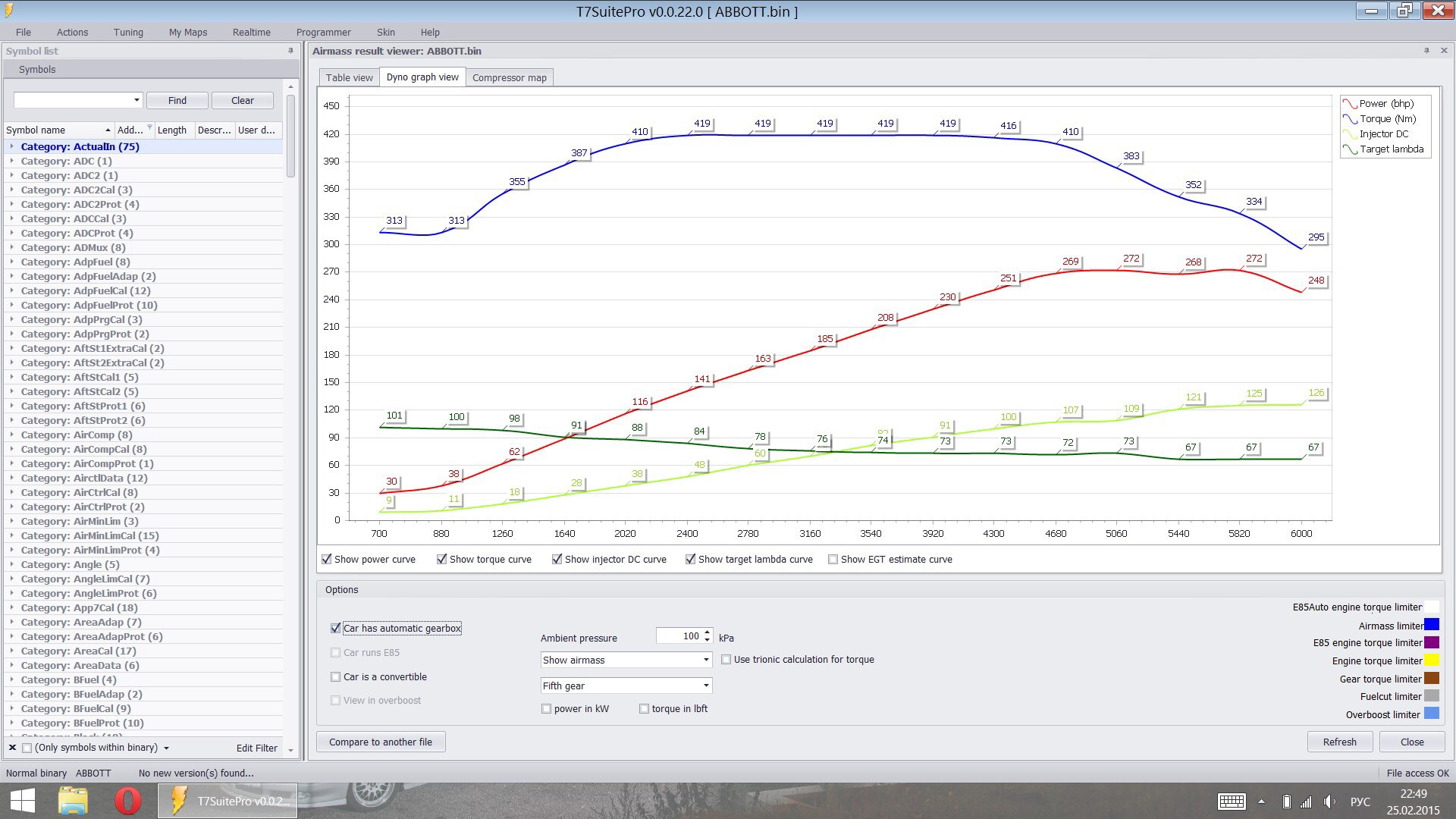1456x819 pixels.
Task: Click the Refresh button
Action: coord(1339,742)
